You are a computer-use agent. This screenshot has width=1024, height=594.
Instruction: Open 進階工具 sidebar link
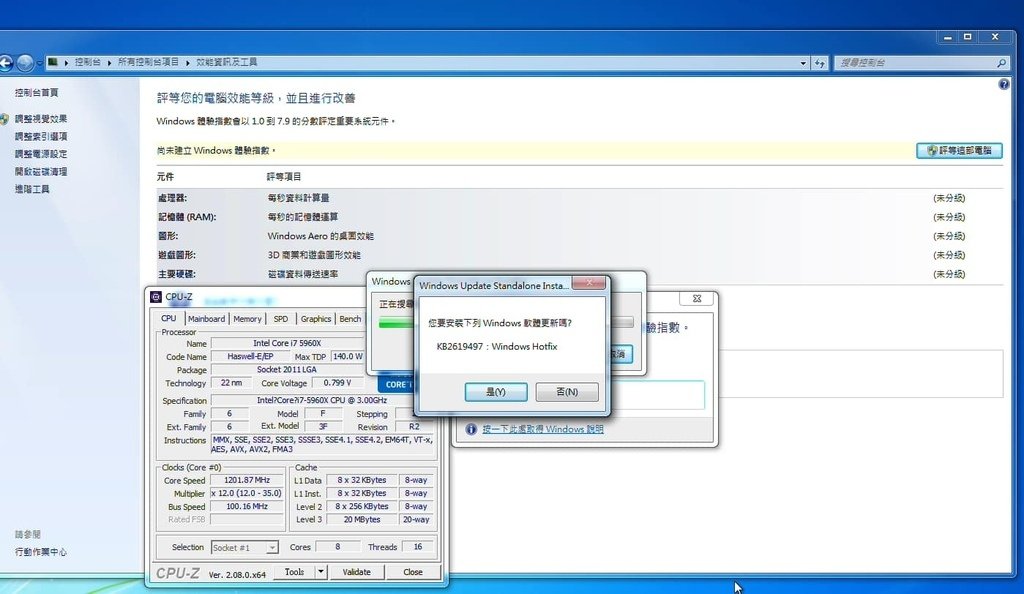click(x=32, y=189)
